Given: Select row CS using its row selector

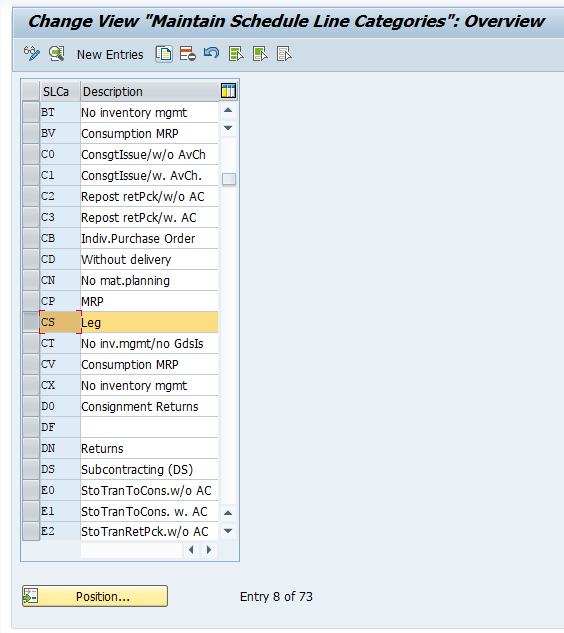Looking at the screenshot, I should pos(31,322).
